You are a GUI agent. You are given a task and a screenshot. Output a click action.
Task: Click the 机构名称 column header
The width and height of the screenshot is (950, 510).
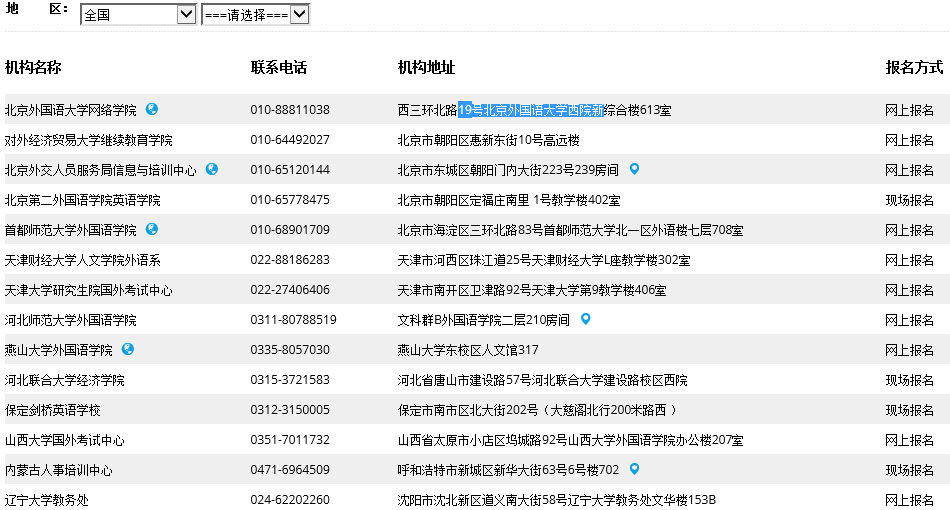(33, 68)
